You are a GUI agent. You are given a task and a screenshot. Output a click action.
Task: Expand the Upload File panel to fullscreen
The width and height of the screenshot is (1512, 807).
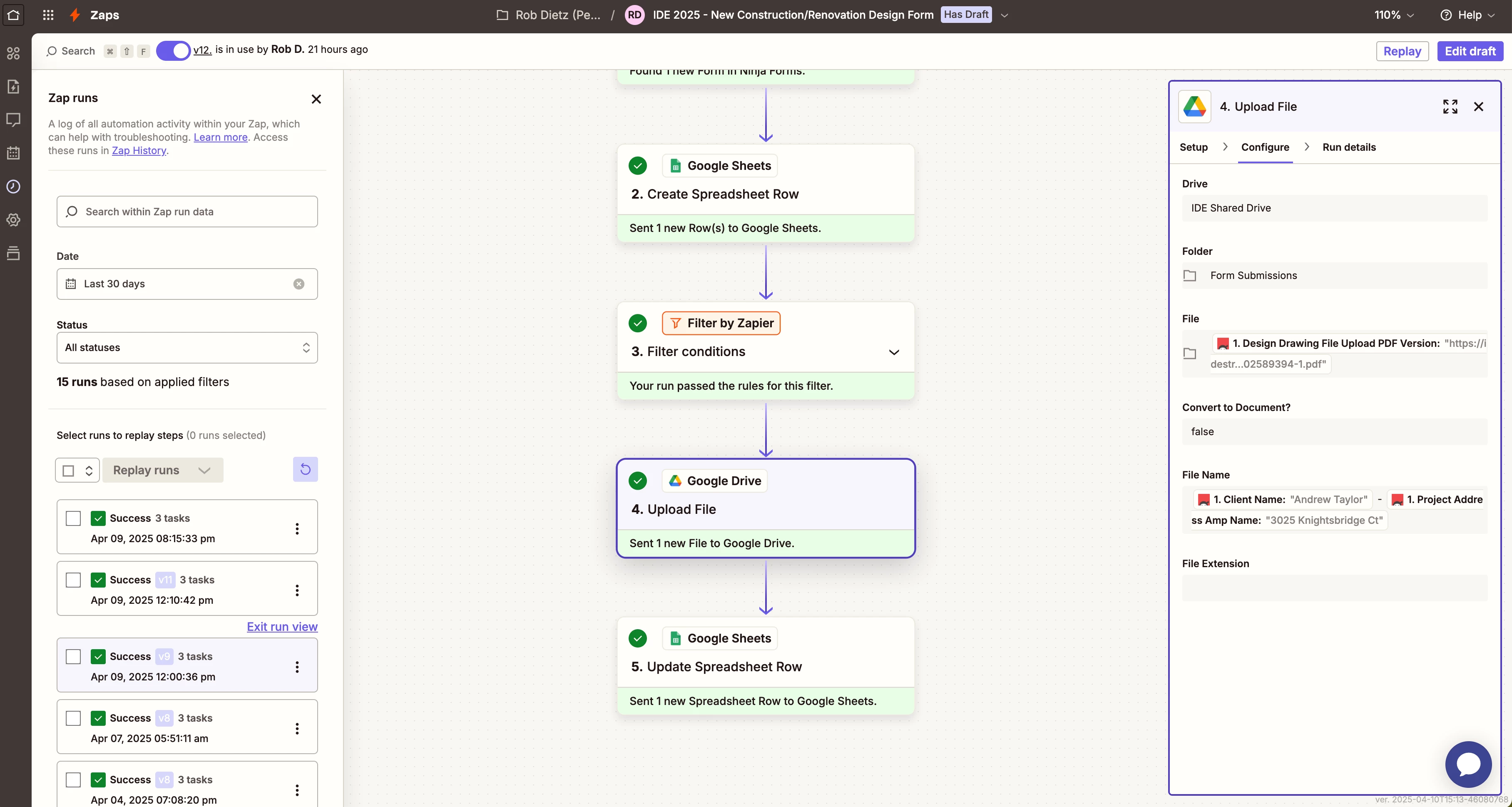tap(1450, 107)
